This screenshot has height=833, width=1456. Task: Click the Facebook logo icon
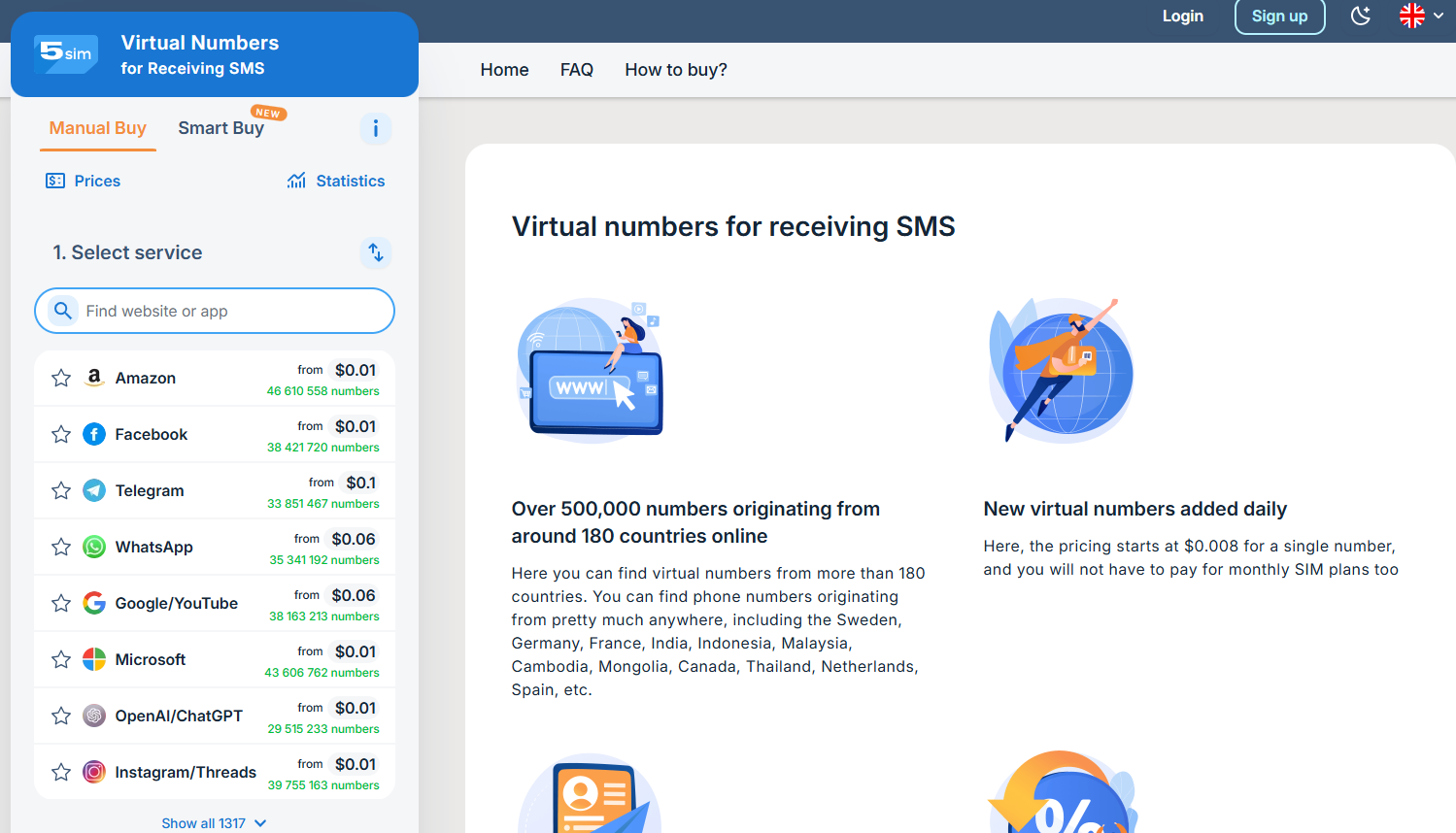(x=94, y=434)
